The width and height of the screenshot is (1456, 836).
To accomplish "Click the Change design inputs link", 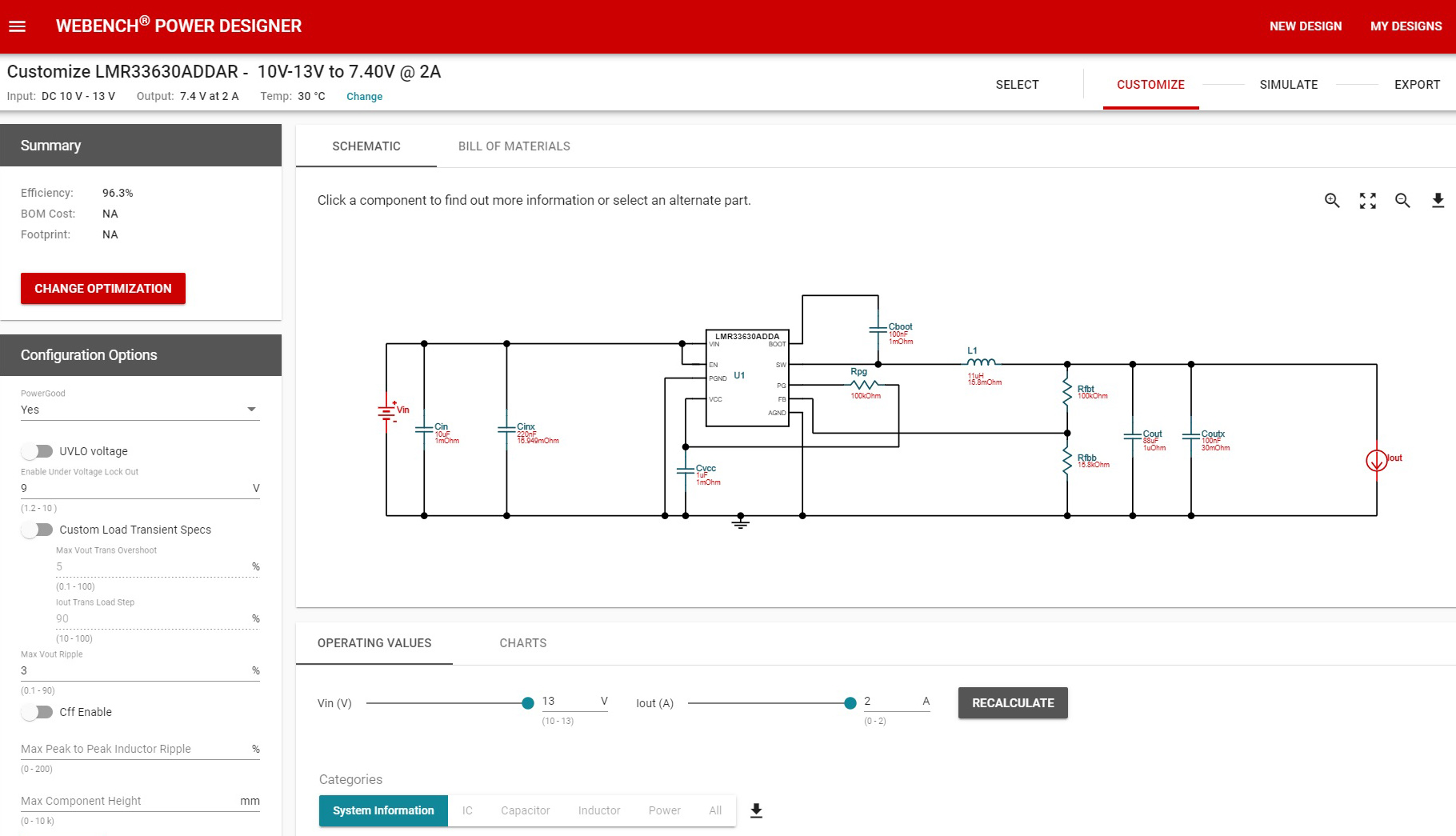I will click(364, 97).
